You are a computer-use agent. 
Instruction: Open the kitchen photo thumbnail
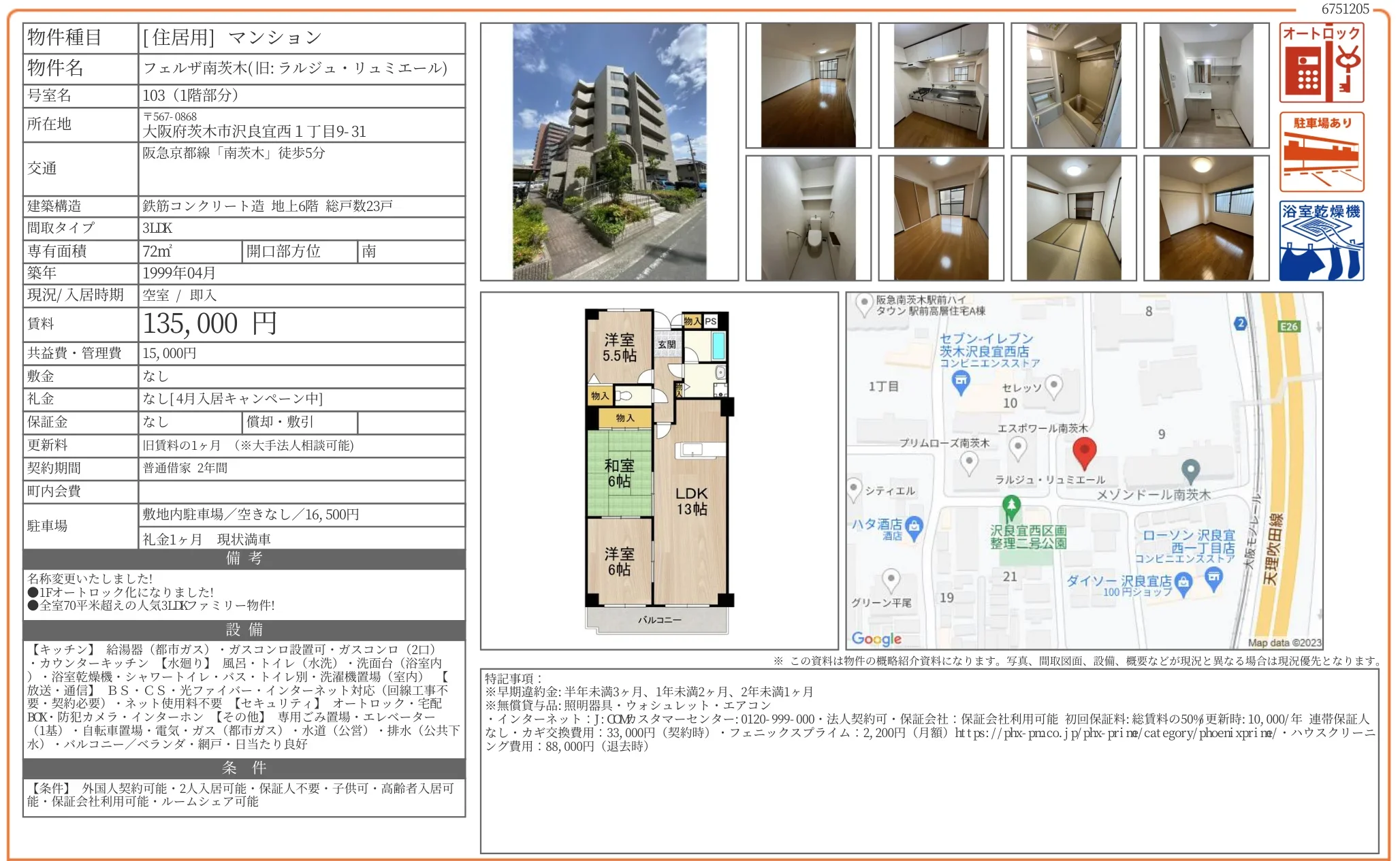[x=940, y=86]
